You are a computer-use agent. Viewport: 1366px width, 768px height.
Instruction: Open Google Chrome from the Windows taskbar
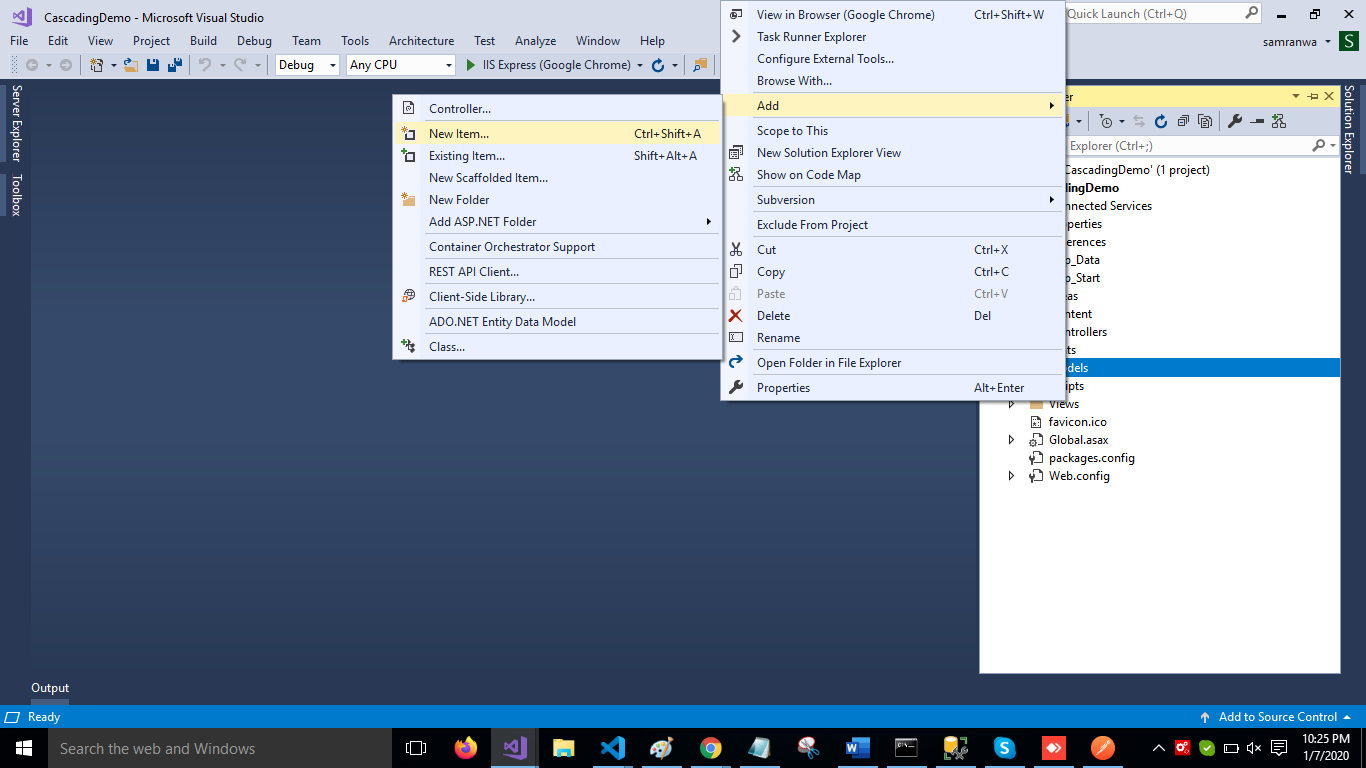click(x=711, y=748)
